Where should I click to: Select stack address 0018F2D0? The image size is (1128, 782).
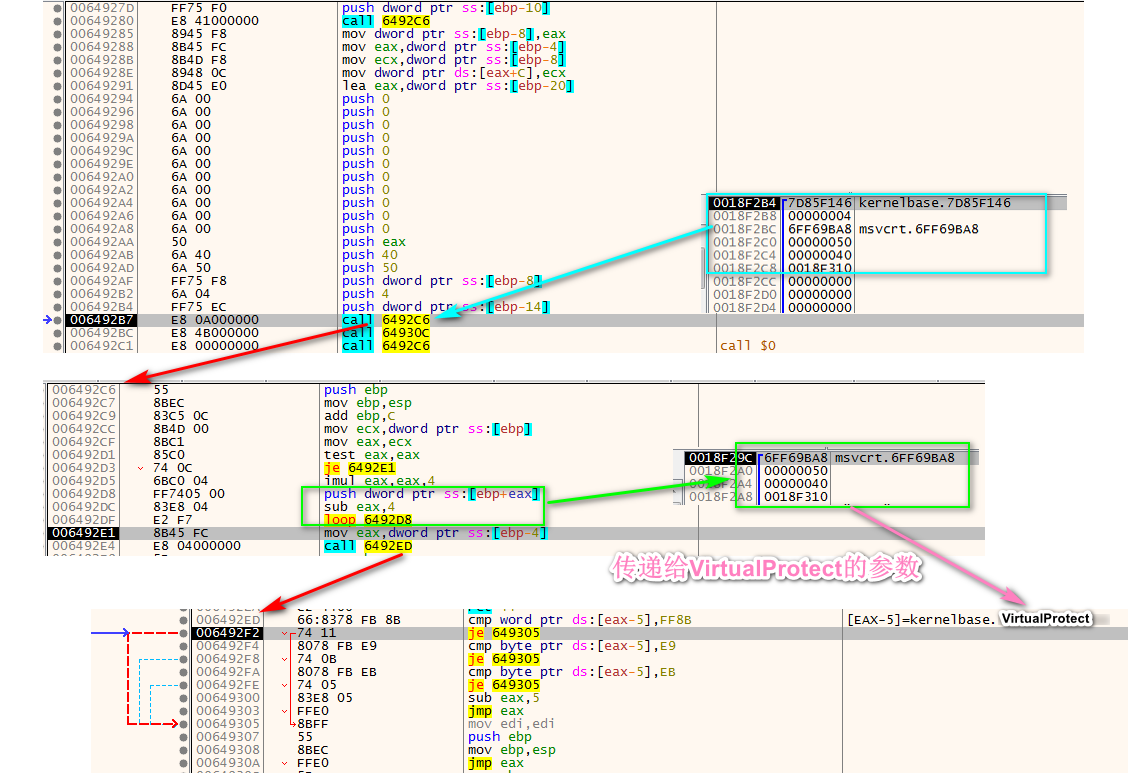745,294
